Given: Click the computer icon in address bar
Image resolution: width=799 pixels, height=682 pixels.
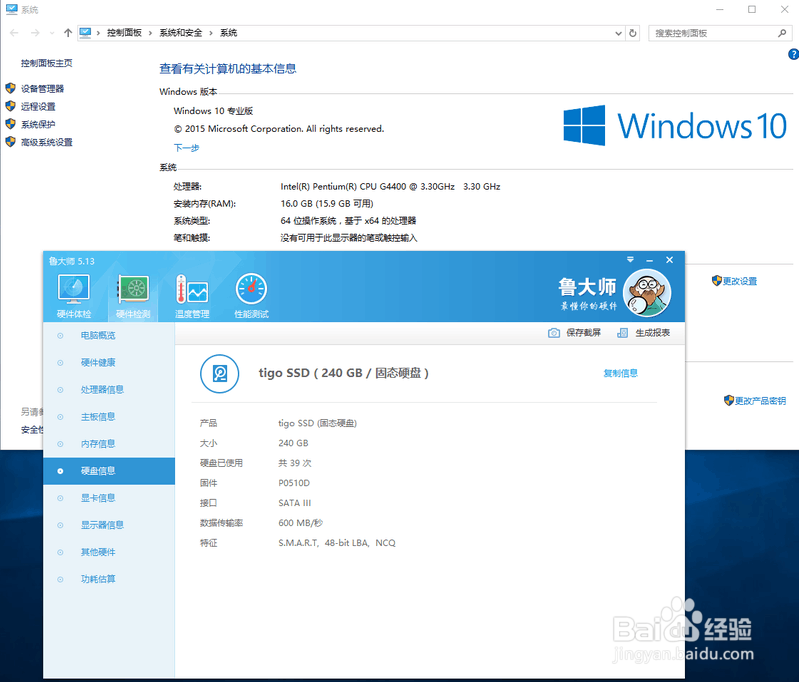Looking at the screenshot, I should pyautogui.click(x=85, y=33).
